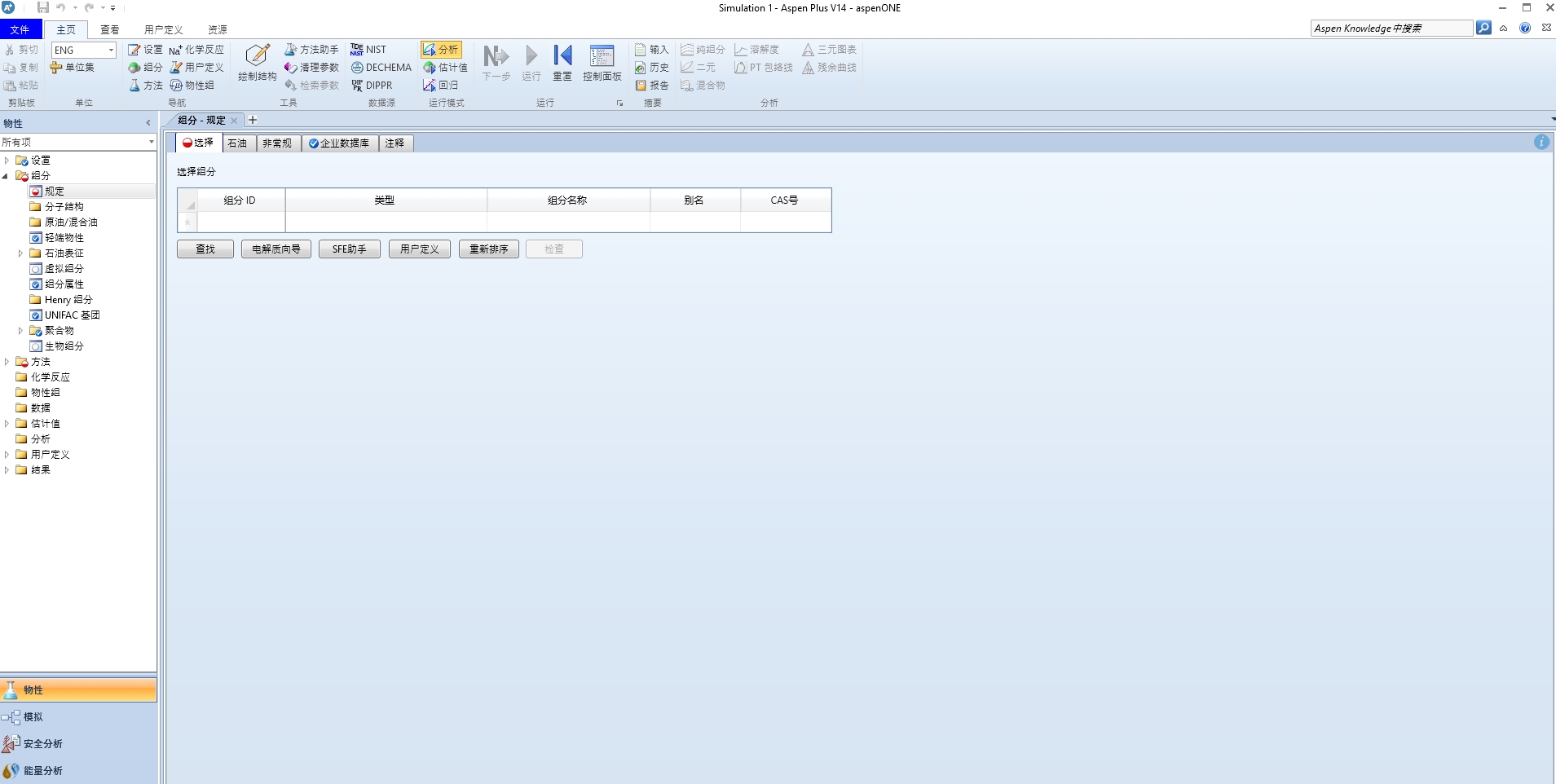Click the Electrolyte Wizard (电解质向导) button
Image resolution: width=1556 pixels, height=784 pixels.
tap(275, 249)
